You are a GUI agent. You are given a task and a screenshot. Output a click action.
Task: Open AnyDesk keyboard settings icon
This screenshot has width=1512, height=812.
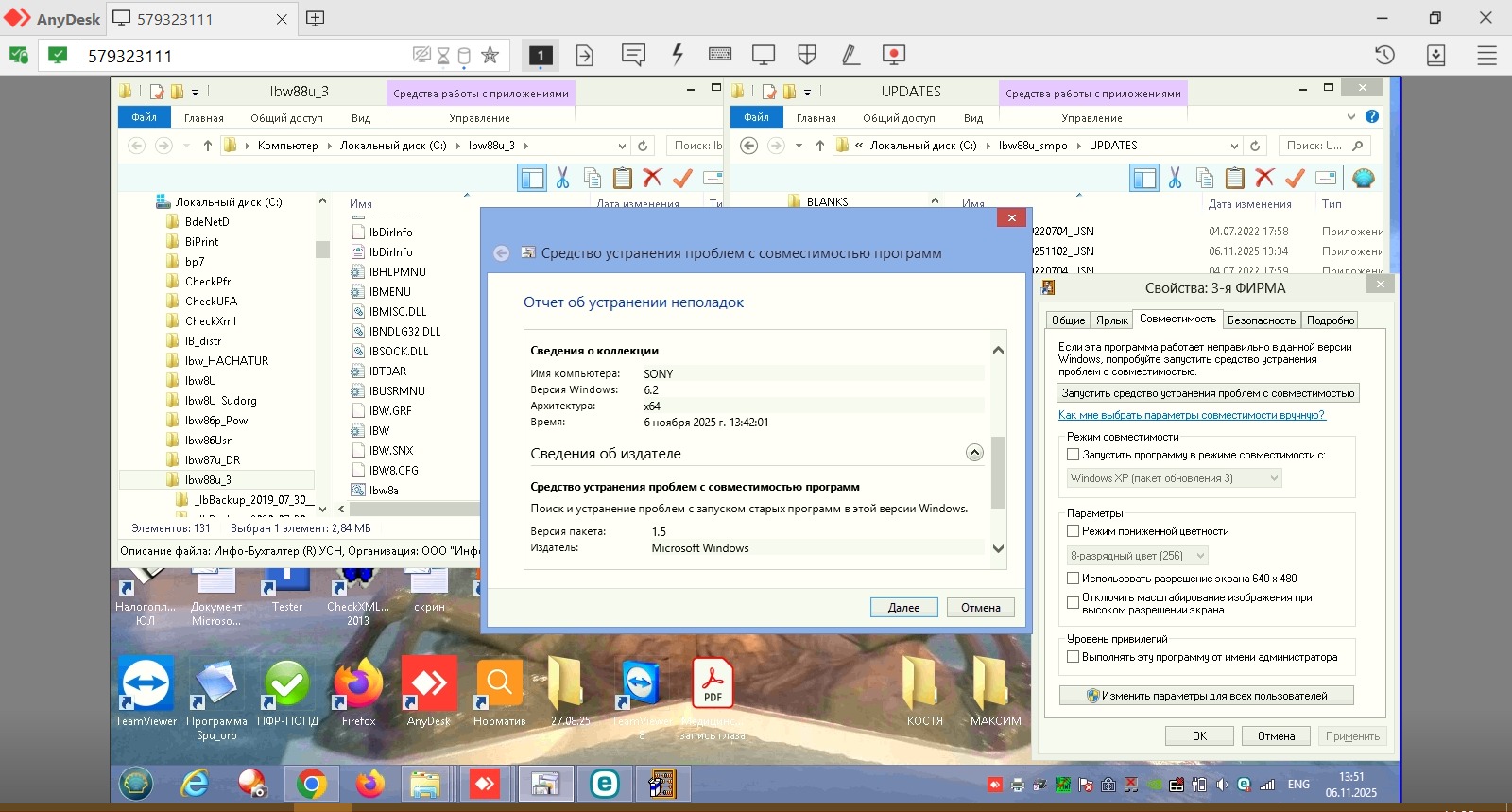pyautogui.click(x=720, y=55)
